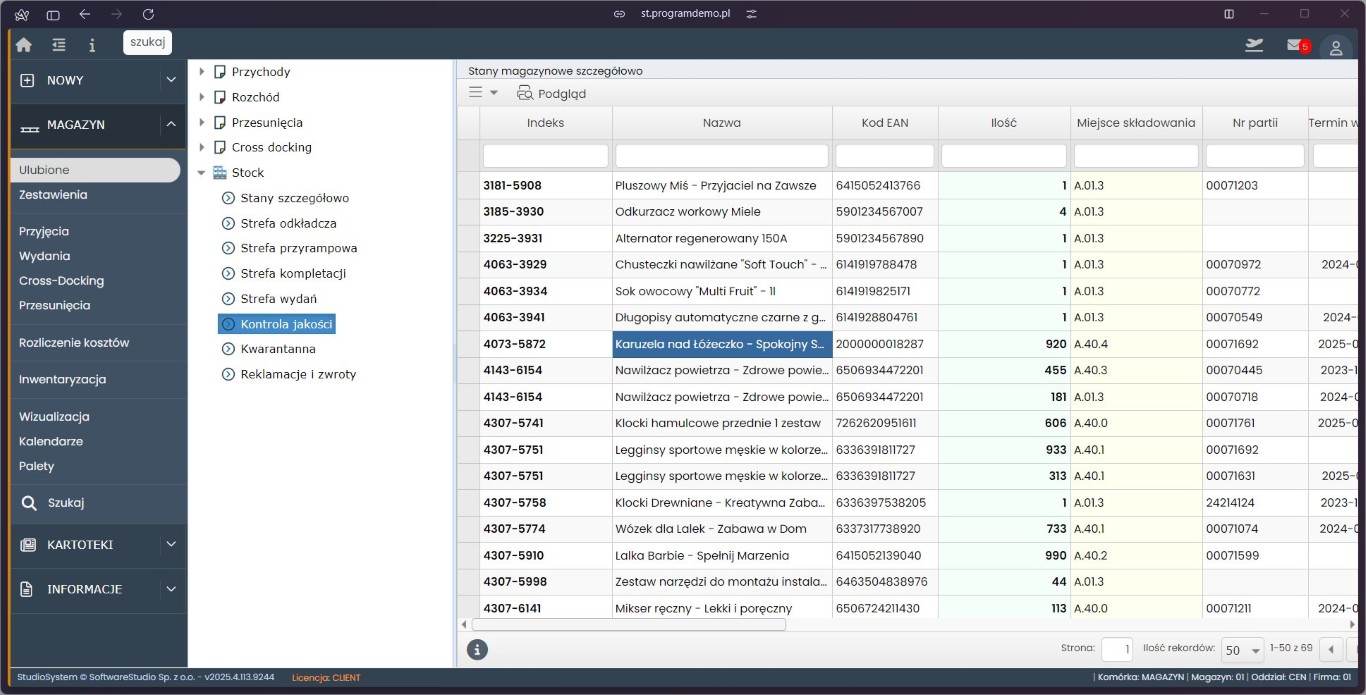Collapse the sidebar menu icon
Image resolution: width=1366 pixels, height=695 pixels.
tap(59, 44)
